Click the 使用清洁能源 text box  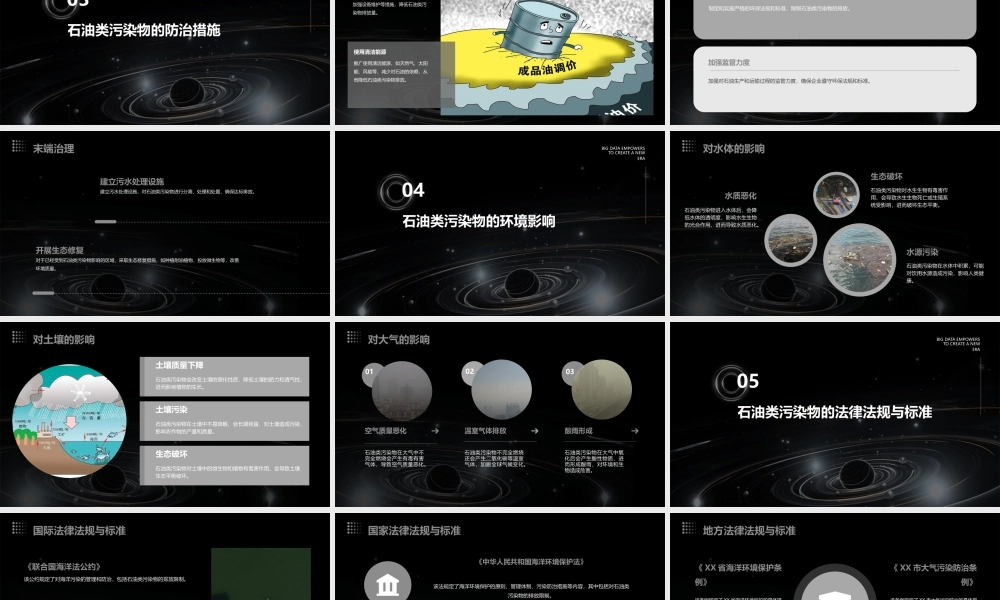coord(401,75)
